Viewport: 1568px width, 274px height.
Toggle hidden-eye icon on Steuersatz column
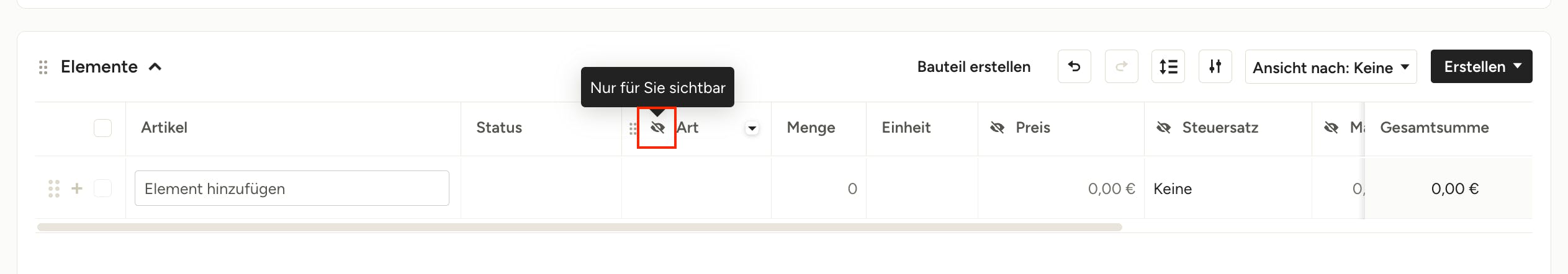point(1163,128)
